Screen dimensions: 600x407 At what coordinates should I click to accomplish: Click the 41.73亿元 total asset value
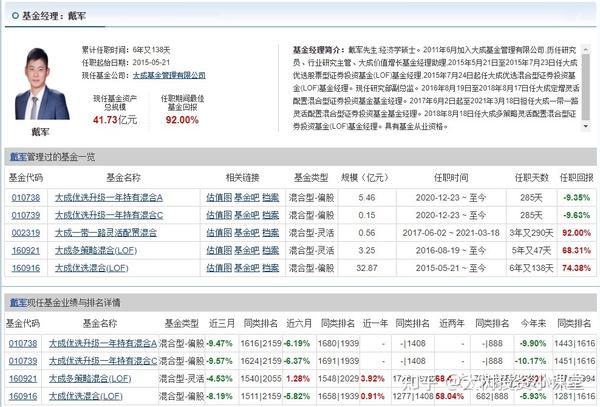(115, 120)
